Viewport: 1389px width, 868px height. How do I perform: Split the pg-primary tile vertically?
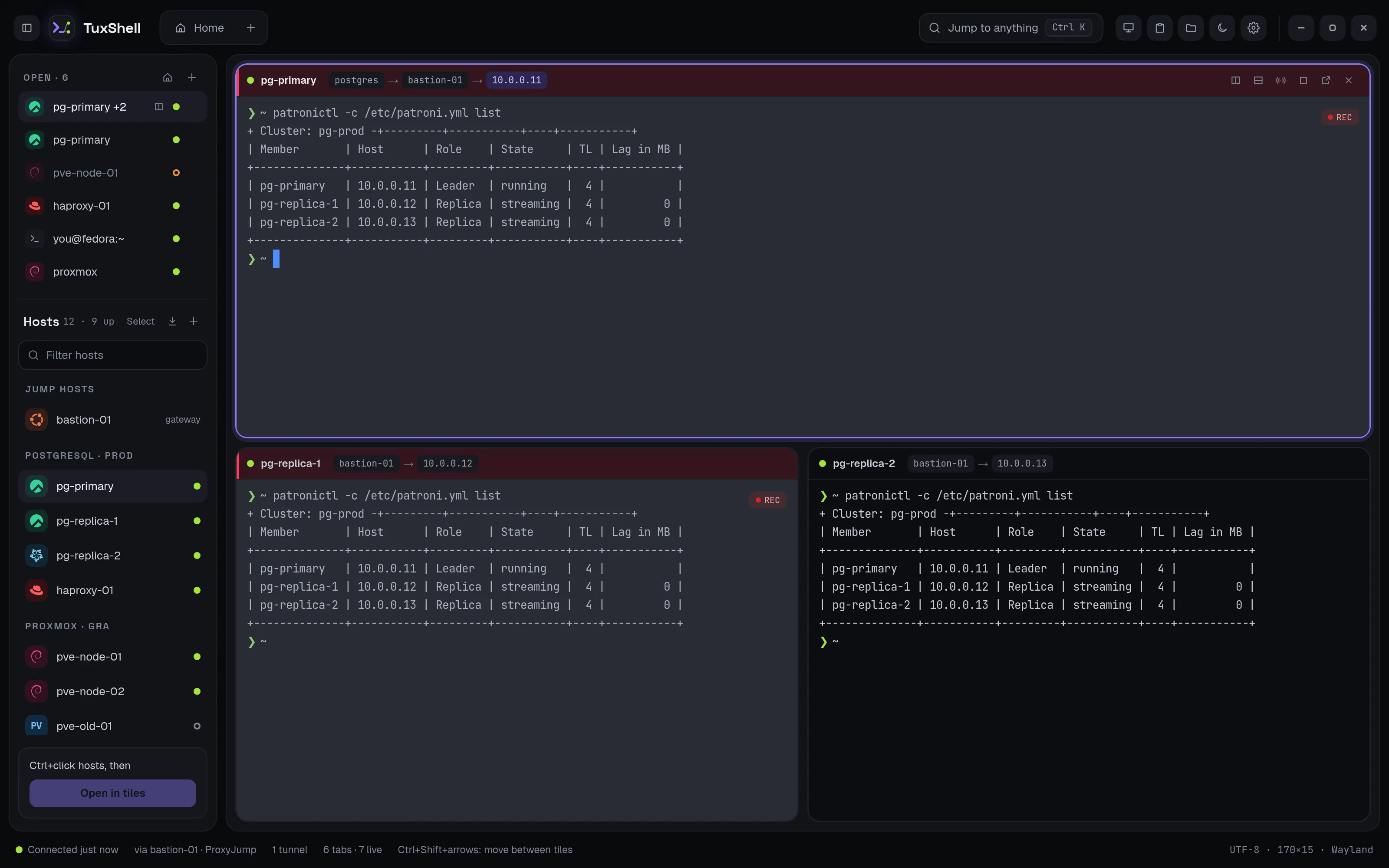tap(1236, 80)
